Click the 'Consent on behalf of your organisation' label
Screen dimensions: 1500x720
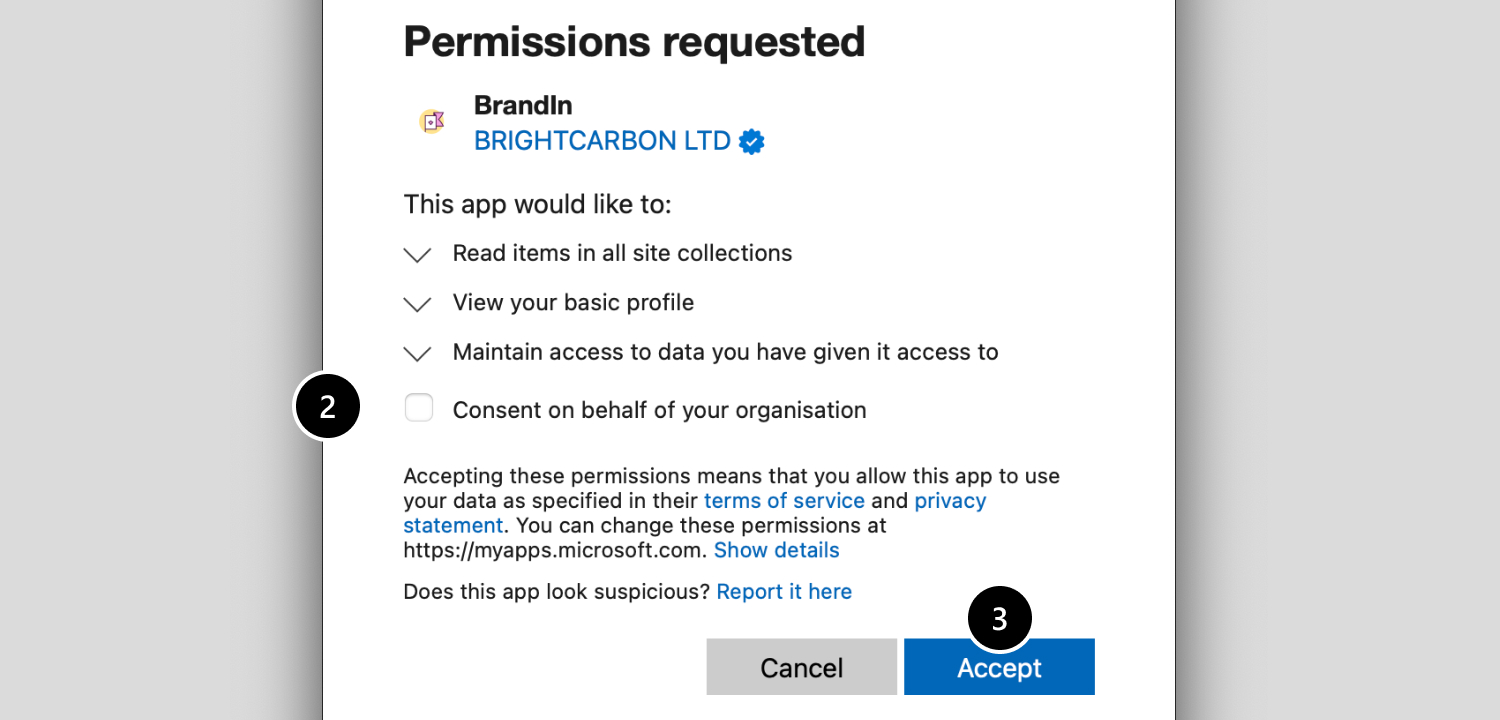(x=659, y=410)
